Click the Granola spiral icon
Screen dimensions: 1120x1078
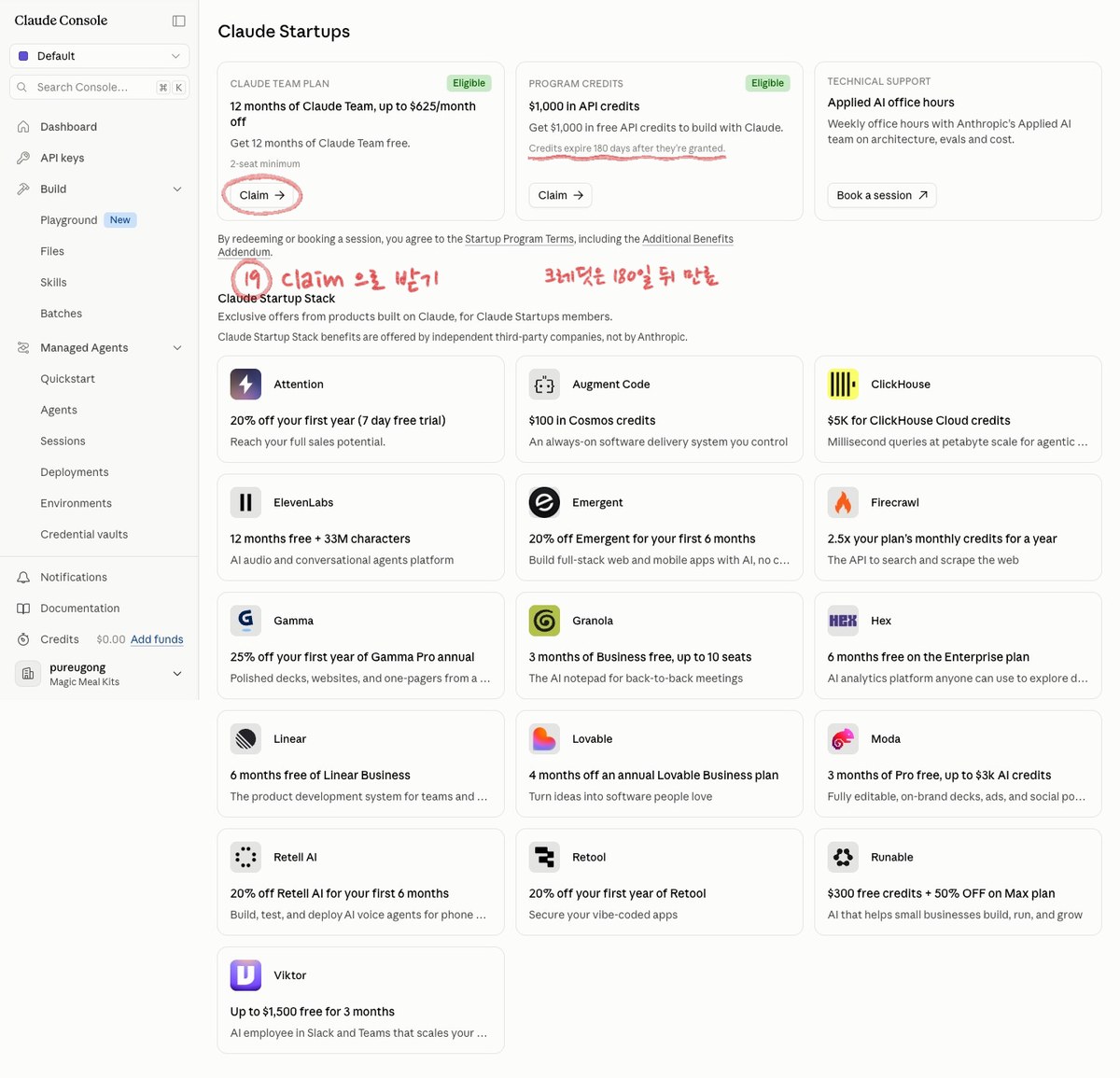click(x=544, y=621)
